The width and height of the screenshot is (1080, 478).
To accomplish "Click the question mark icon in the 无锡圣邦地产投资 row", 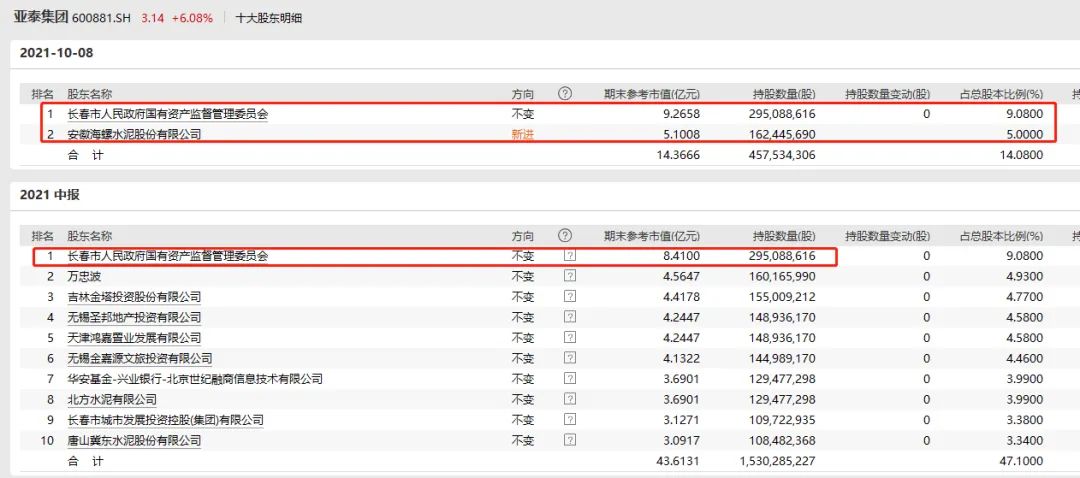I will click(570, 318).
